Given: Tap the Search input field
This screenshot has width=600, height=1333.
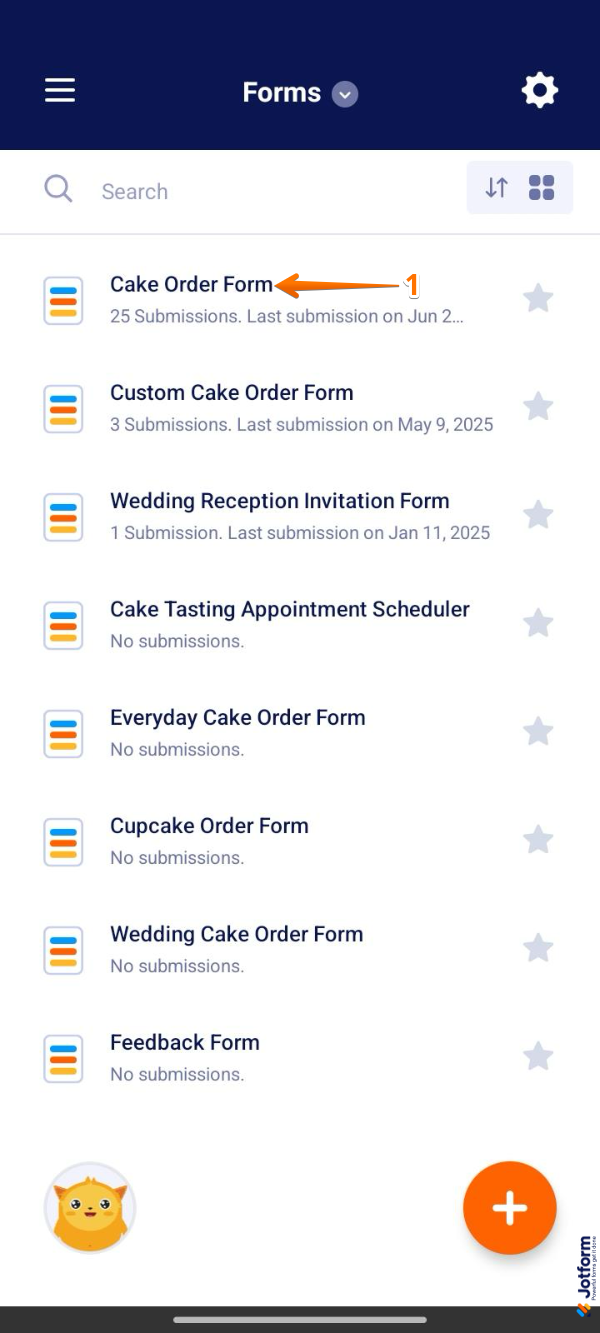Looking at the screenshot, I should 200,190.
